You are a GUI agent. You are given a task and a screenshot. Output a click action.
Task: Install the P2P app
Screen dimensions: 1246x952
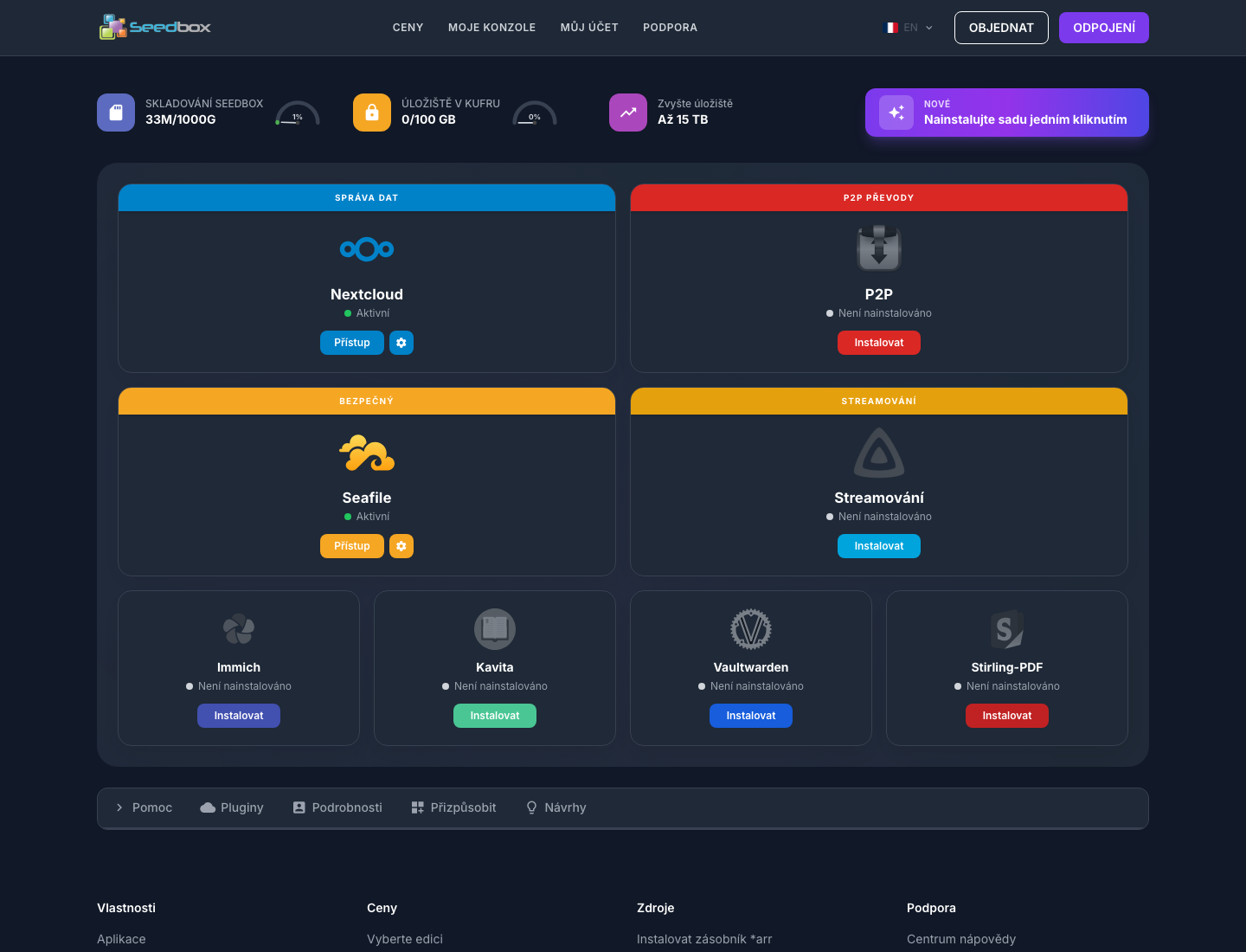coord(879,343)
